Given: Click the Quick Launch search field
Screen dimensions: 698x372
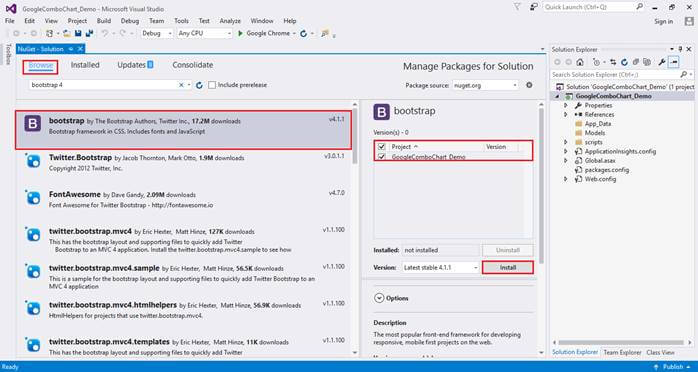Looking at the screenshot, I should coord(593,7).
